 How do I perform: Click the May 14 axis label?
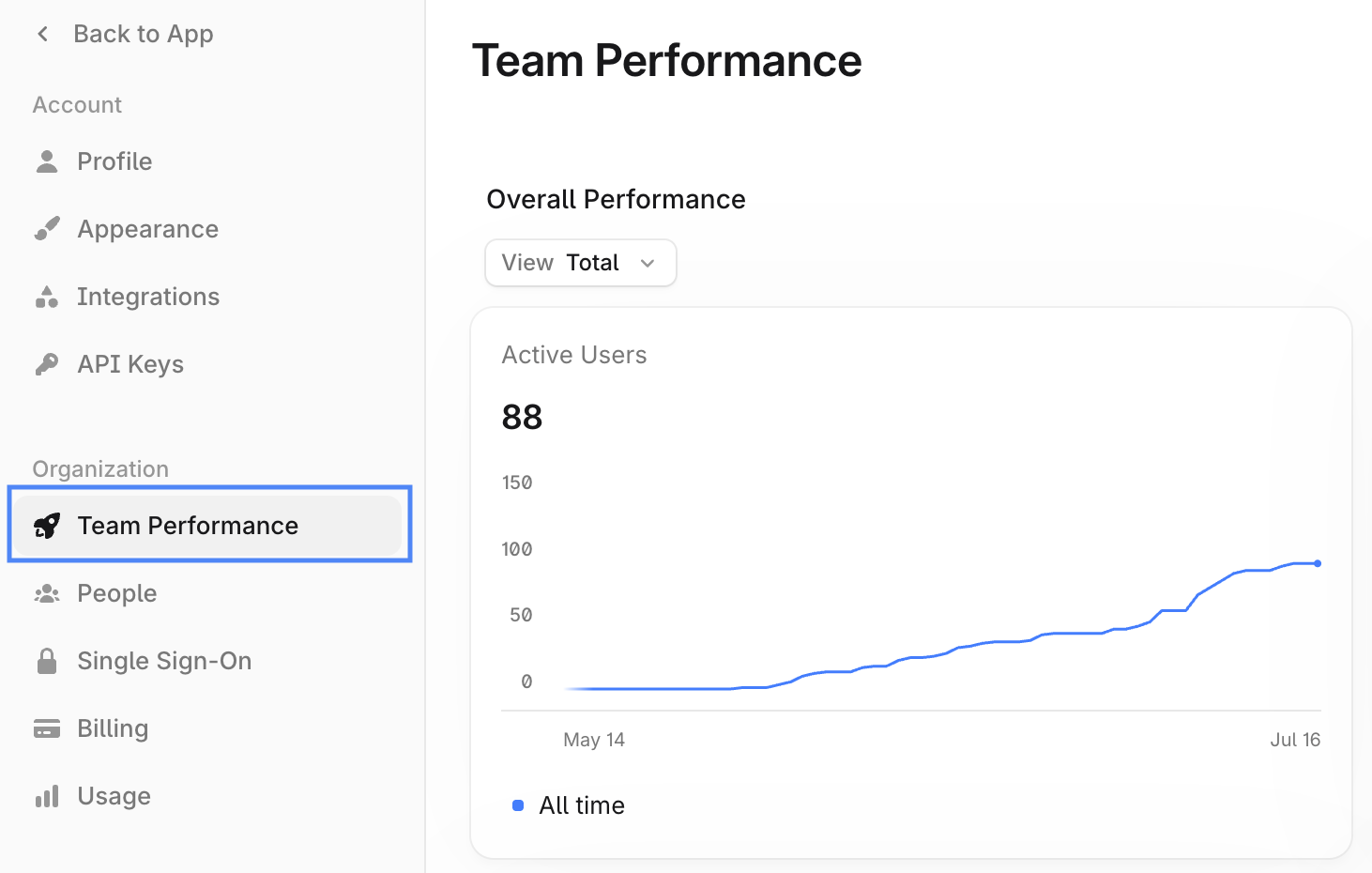(x=594, y=740)
